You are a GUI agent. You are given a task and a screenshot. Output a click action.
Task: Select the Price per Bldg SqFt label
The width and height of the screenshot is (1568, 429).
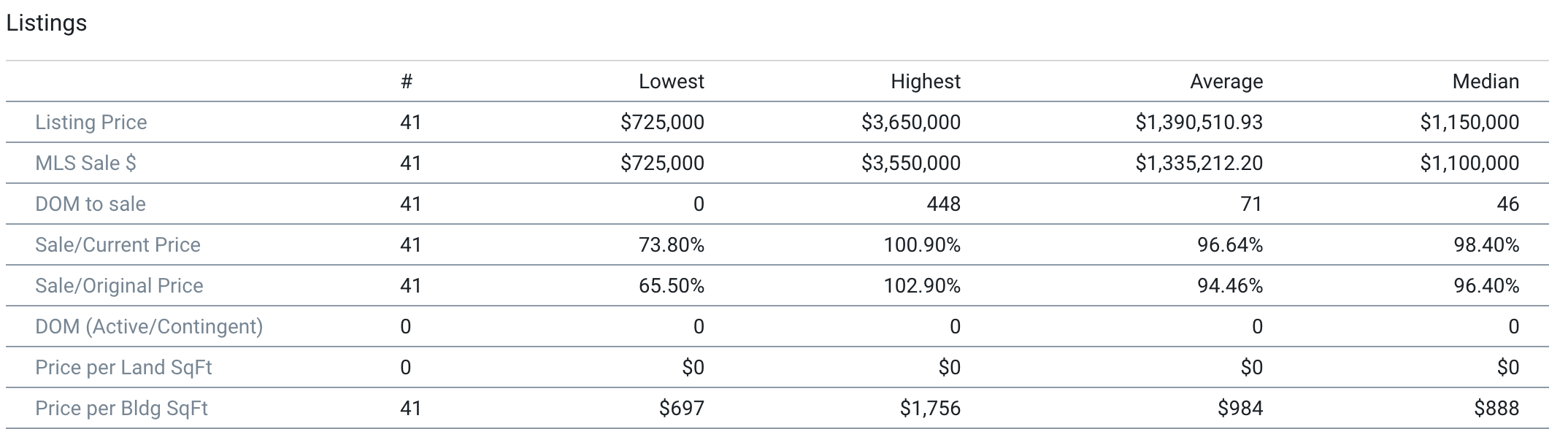click(121, 409)
